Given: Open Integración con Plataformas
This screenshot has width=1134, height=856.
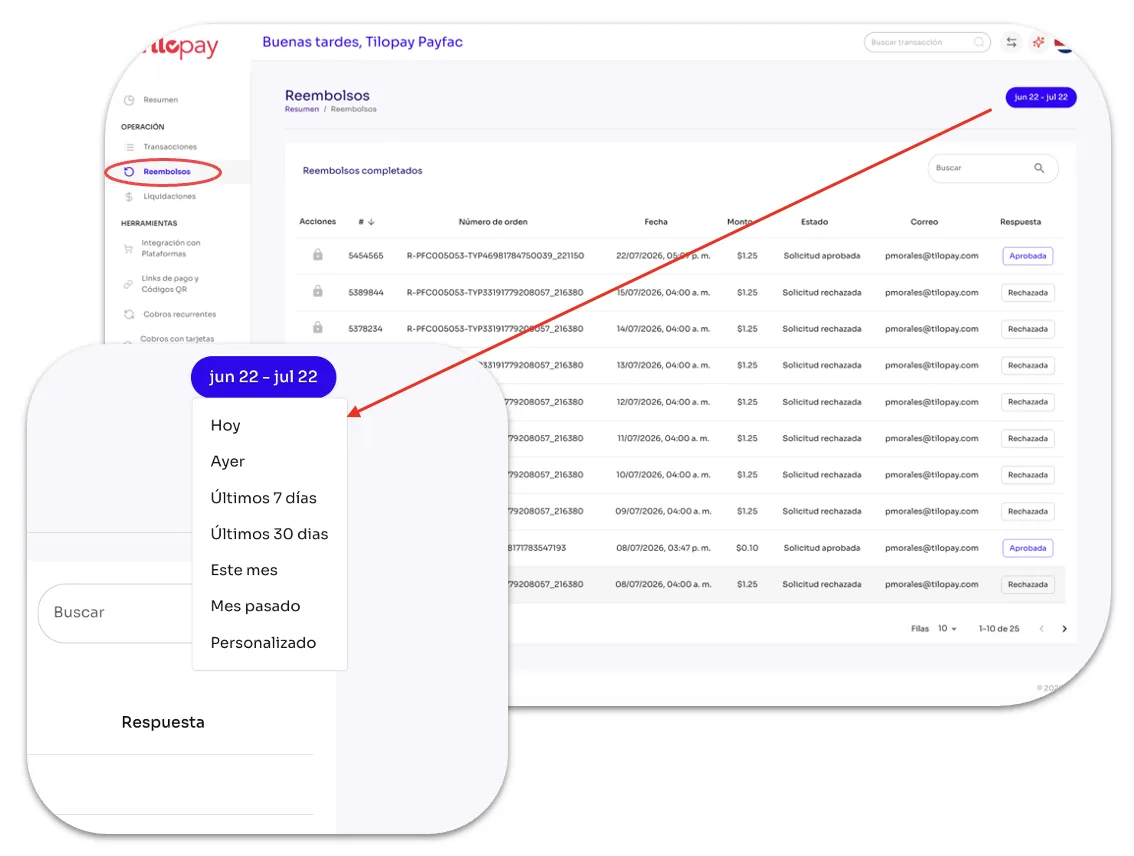Looking at the screenshot, I should [171, 248].
